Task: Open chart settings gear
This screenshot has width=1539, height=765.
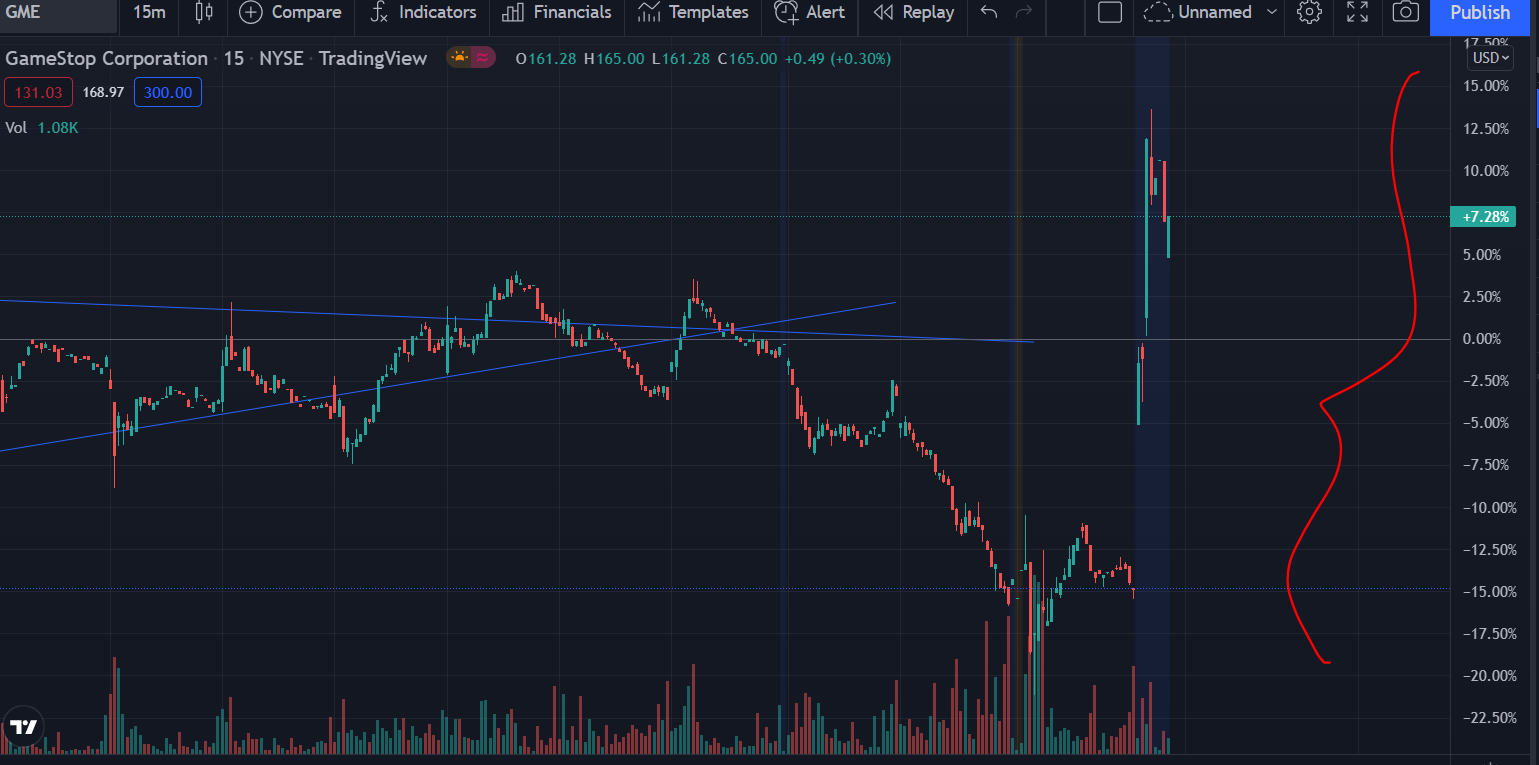Action: point(1309,12)
